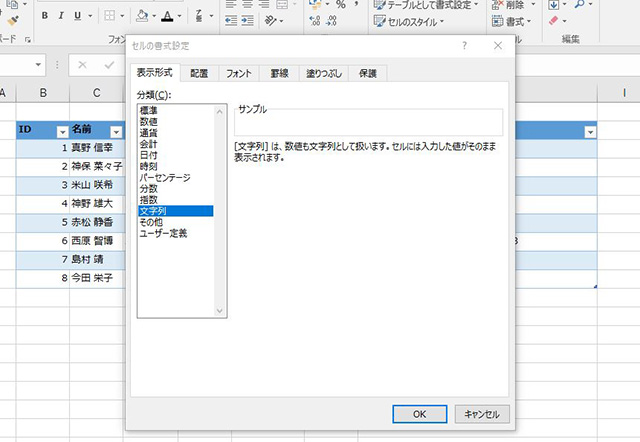
Task: Toggle bold formatting in the ribbon
Action: (47, 16)
